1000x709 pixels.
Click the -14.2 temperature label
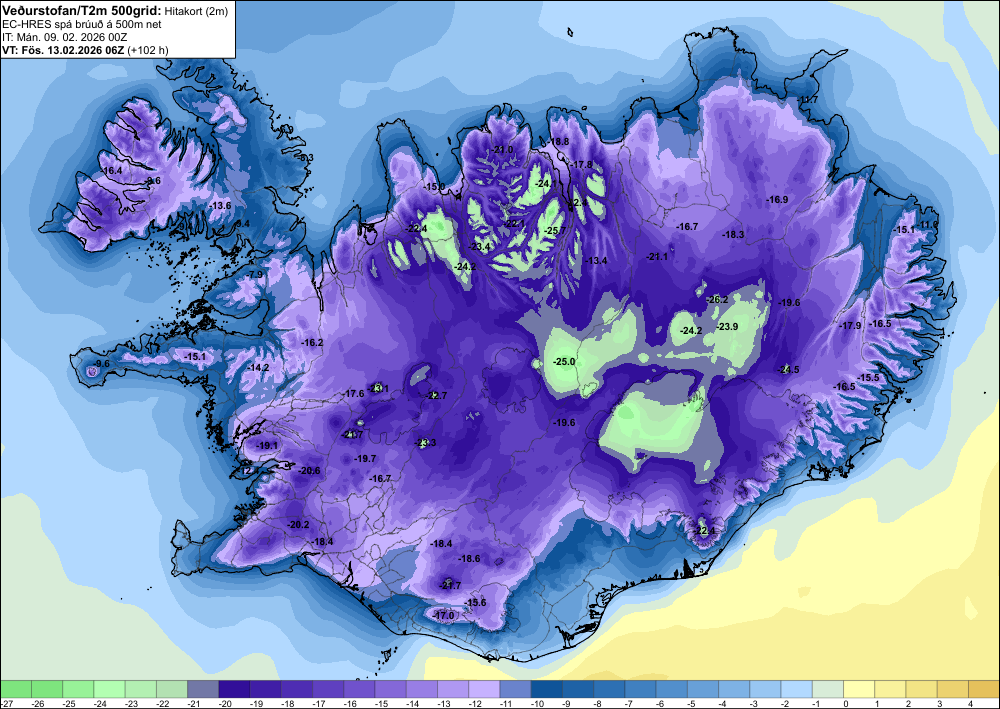click(258, 368)
